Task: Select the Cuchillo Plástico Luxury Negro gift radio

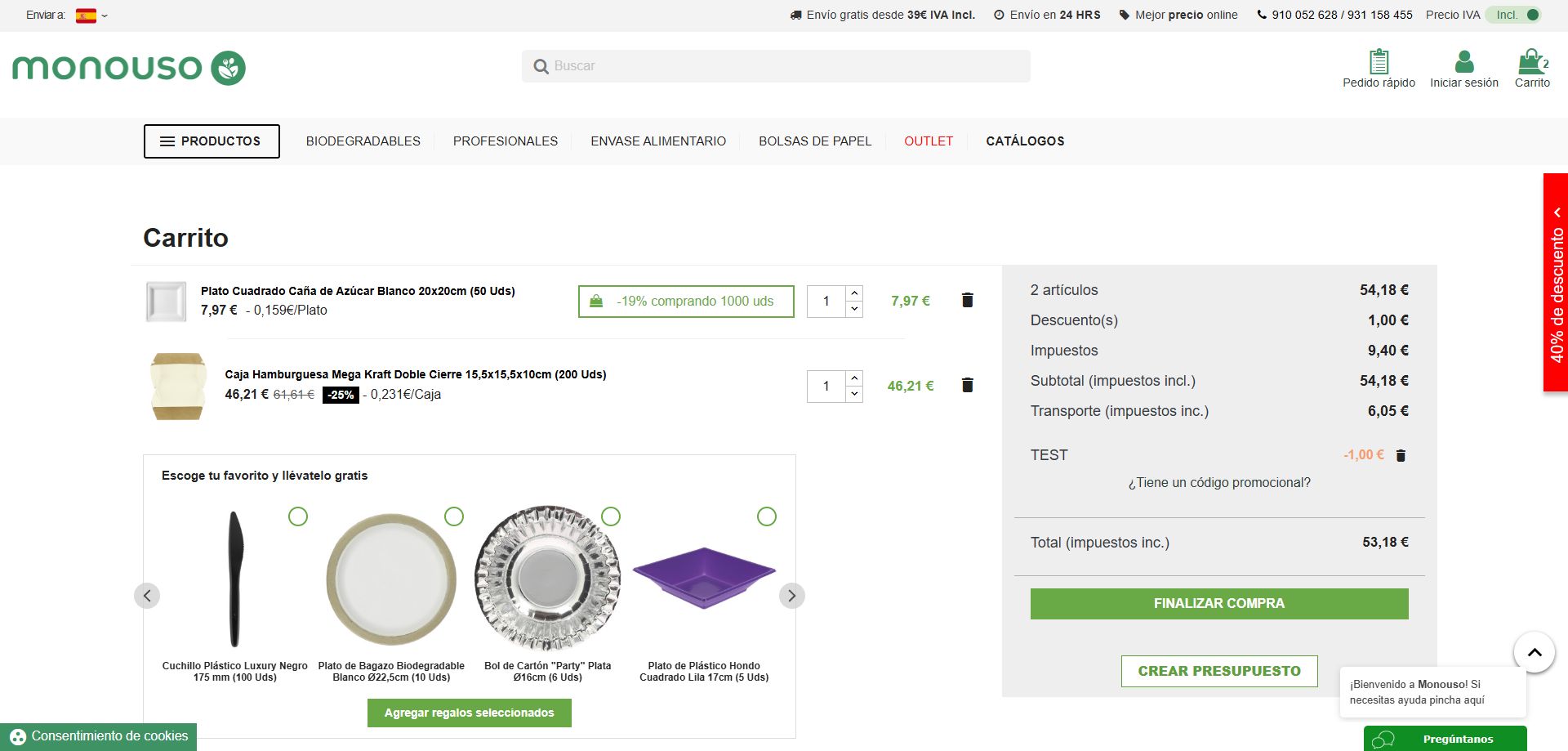Action: 298,516
